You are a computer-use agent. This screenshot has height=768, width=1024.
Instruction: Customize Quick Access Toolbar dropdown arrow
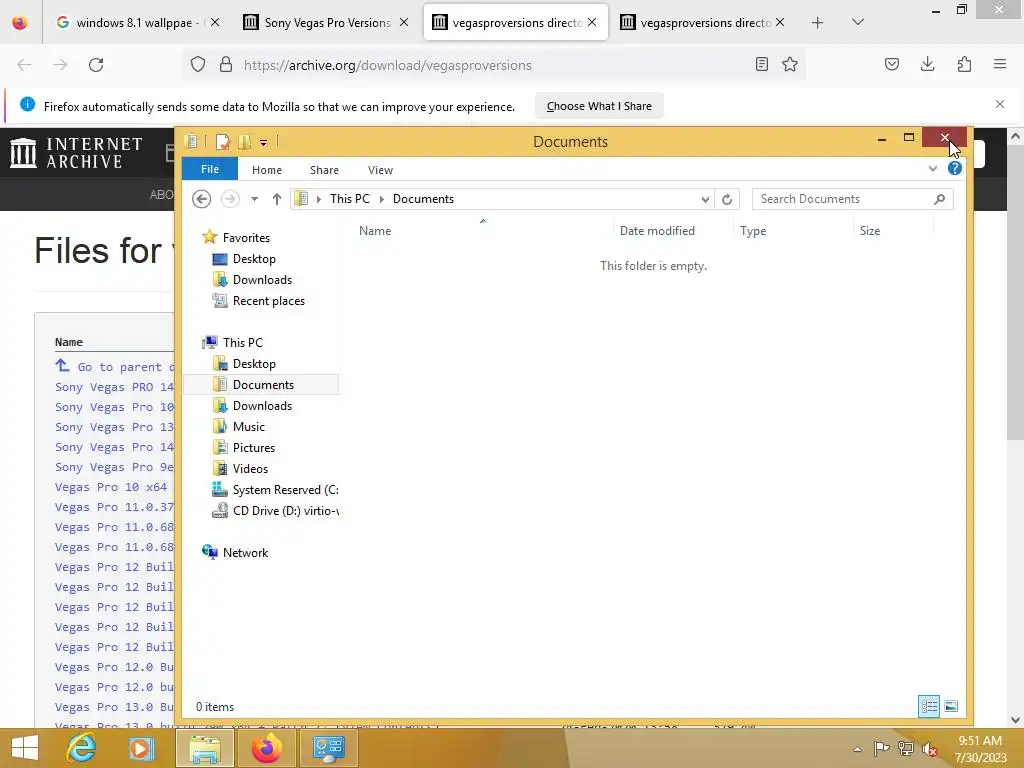pyautogui.click(x=263, y=142)
